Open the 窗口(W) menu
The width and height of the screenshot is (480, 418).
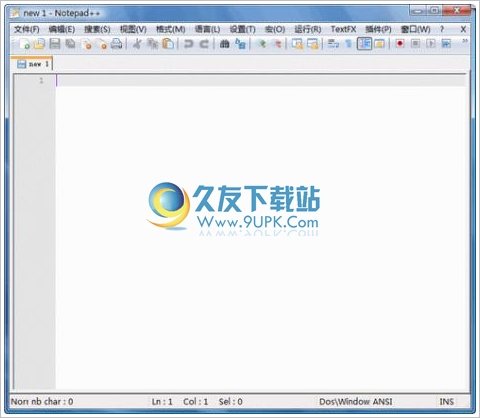[416, 29]
